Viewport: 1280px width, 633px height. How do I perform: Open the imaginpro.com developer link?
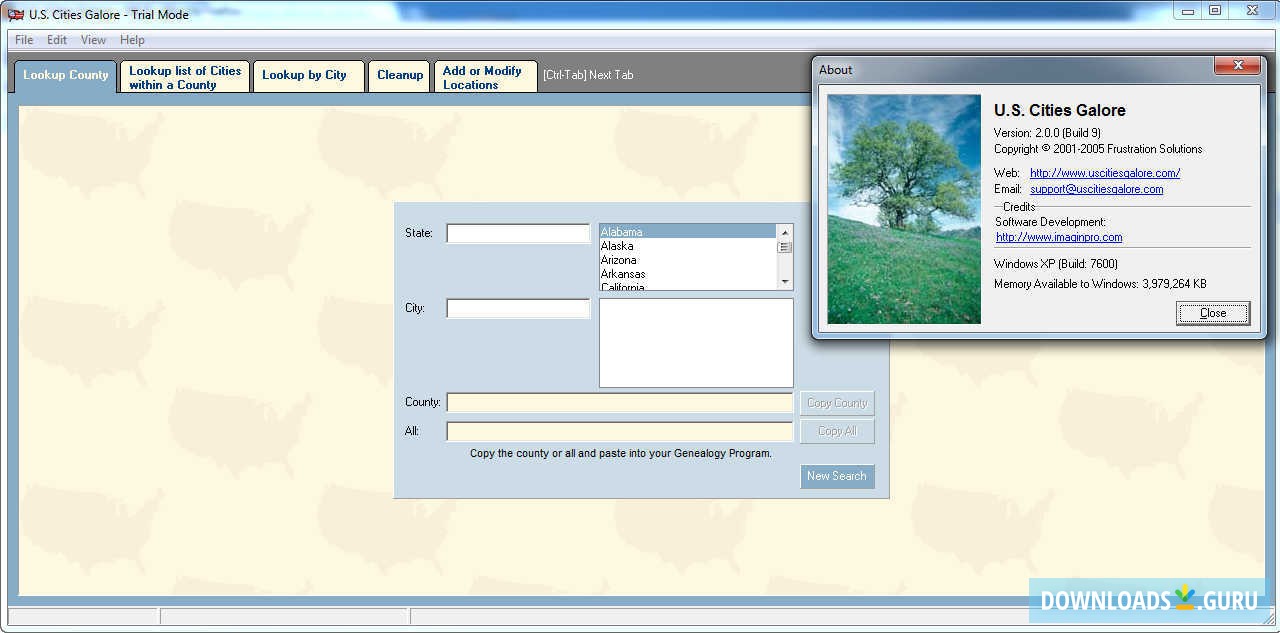[x=1059, y=237]
